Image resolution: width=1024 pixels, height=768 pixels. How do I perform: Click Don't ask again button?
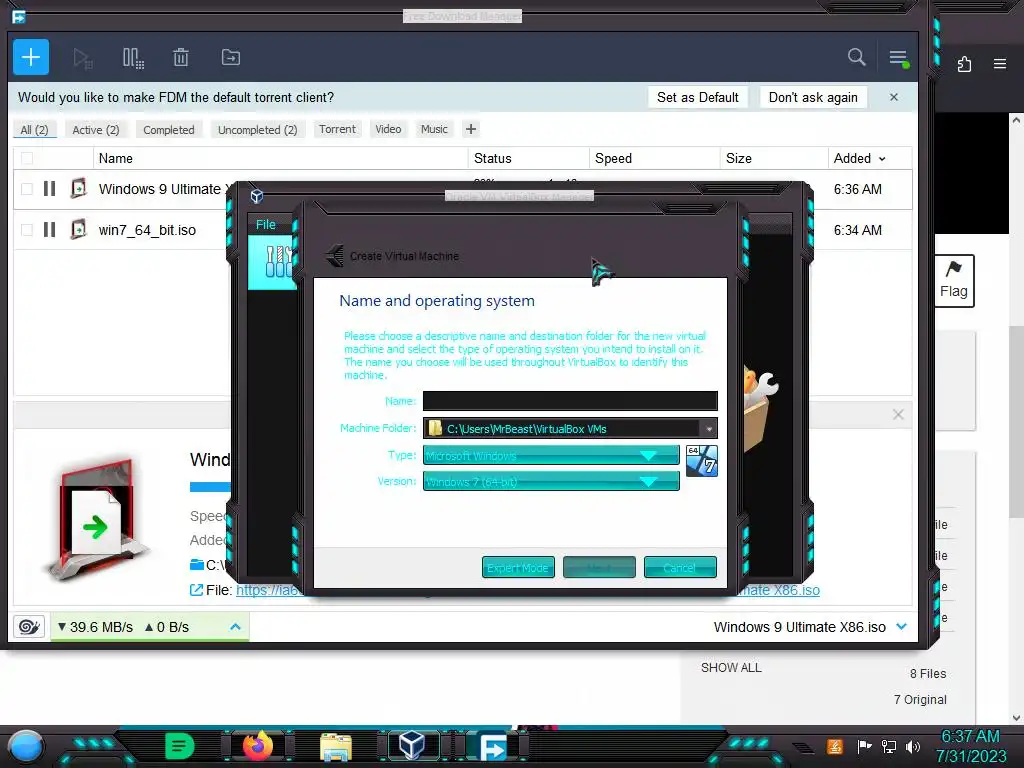coord(813,97)
